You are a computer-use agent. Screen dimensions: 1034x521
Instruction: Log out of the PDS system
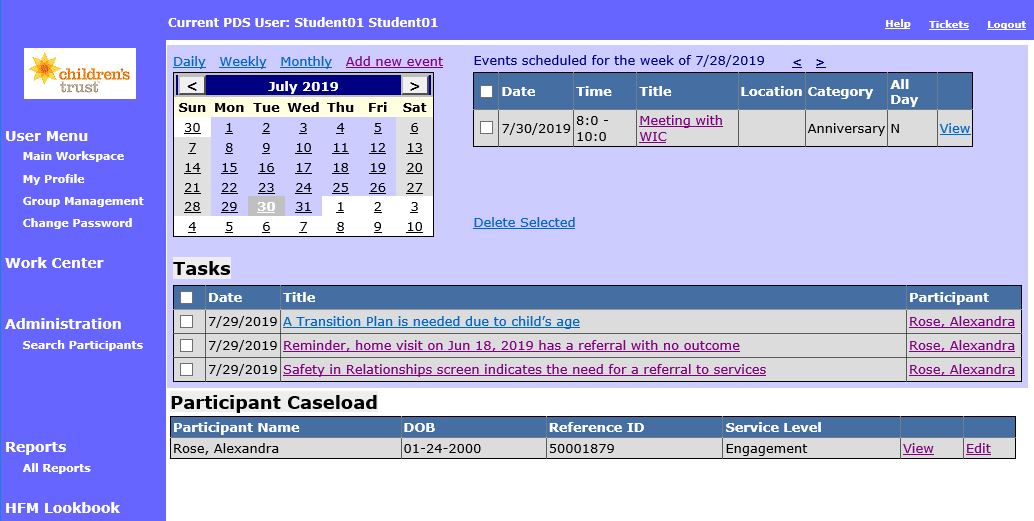(1006, 24)
